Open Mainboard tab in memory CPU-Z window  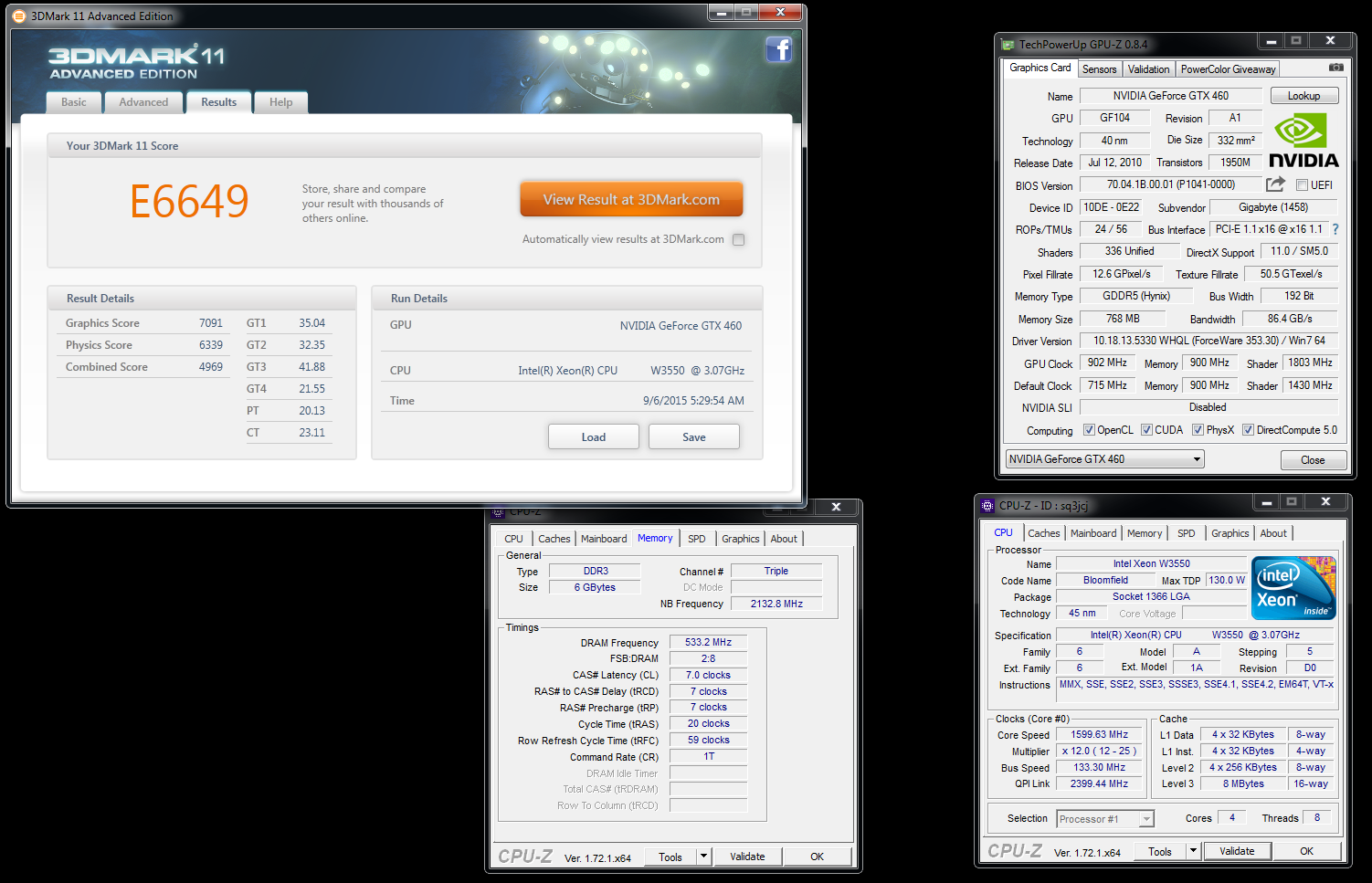604,539
